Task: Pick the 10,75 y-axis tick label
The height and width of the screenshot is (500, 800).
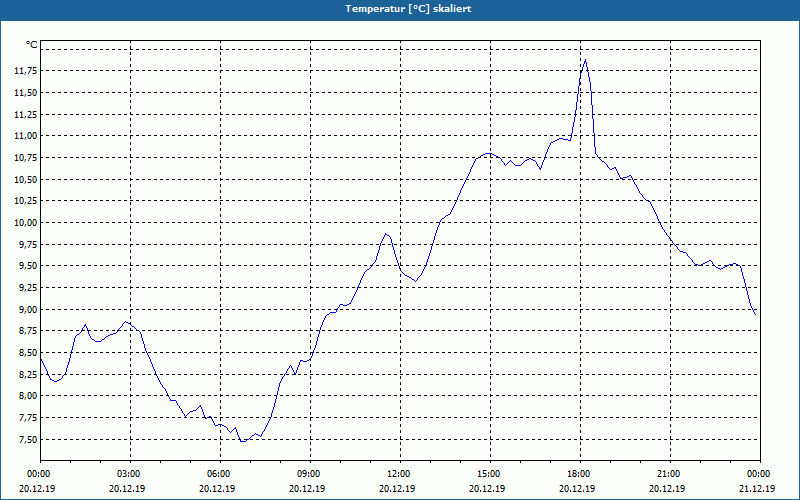Action: (x=25, y=158)
